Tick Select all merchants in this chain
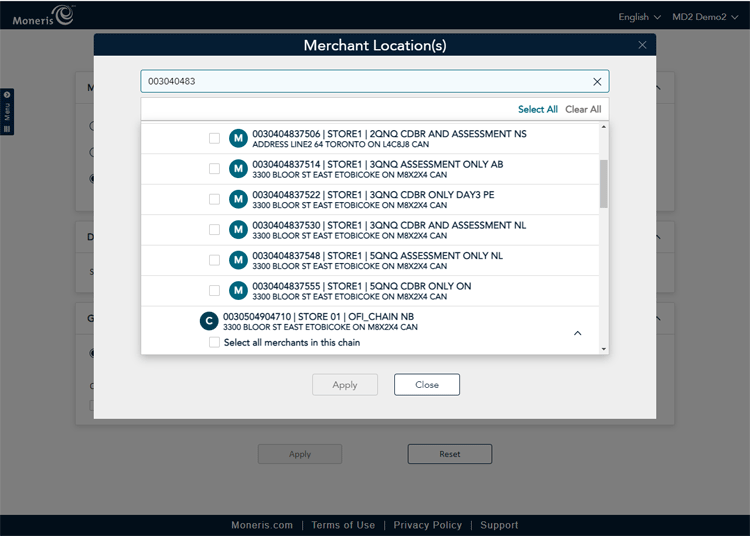750x536 pixels. click(x=214, y=342)
